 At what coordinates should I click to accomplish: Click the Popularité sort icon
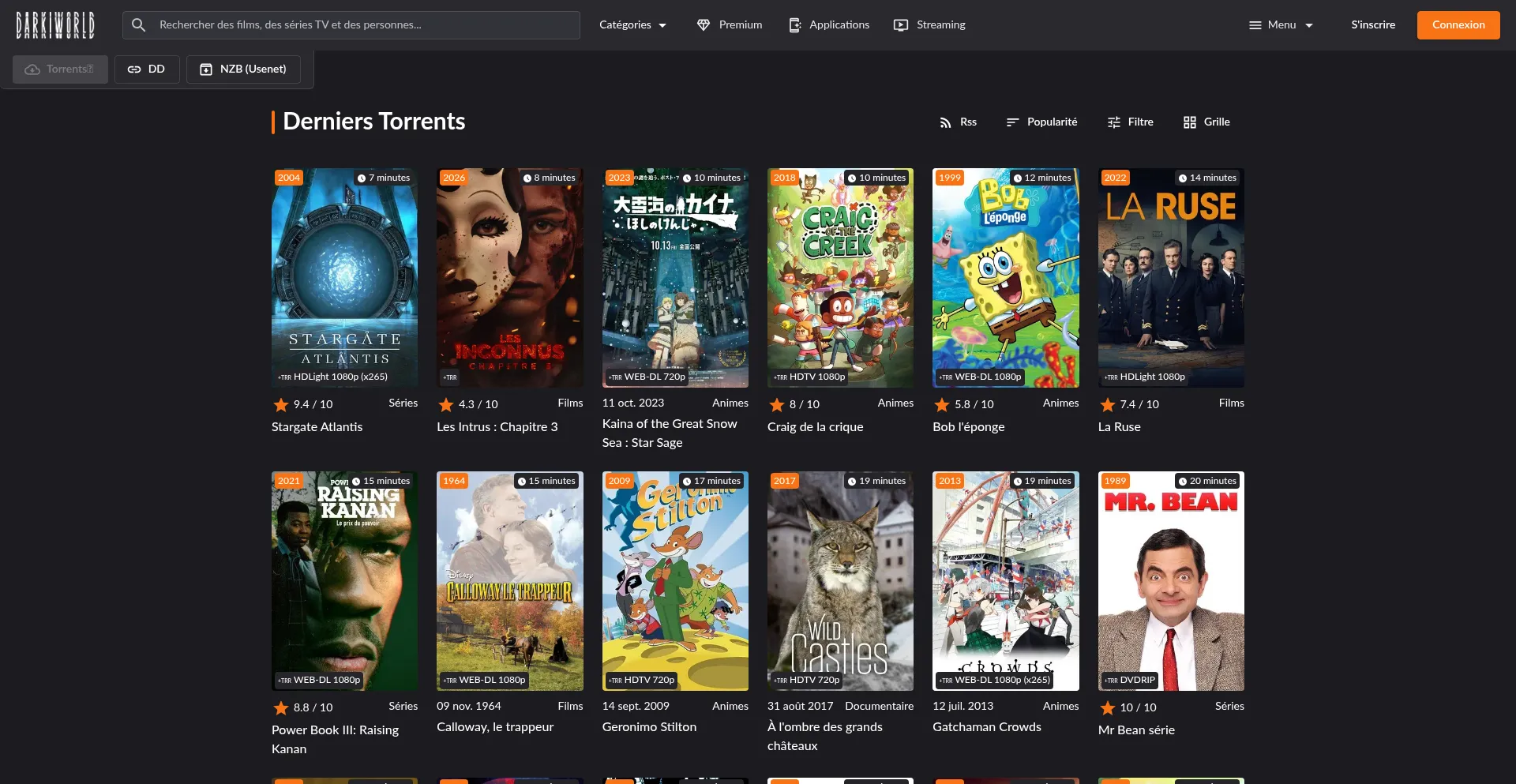coord(1012,122)
